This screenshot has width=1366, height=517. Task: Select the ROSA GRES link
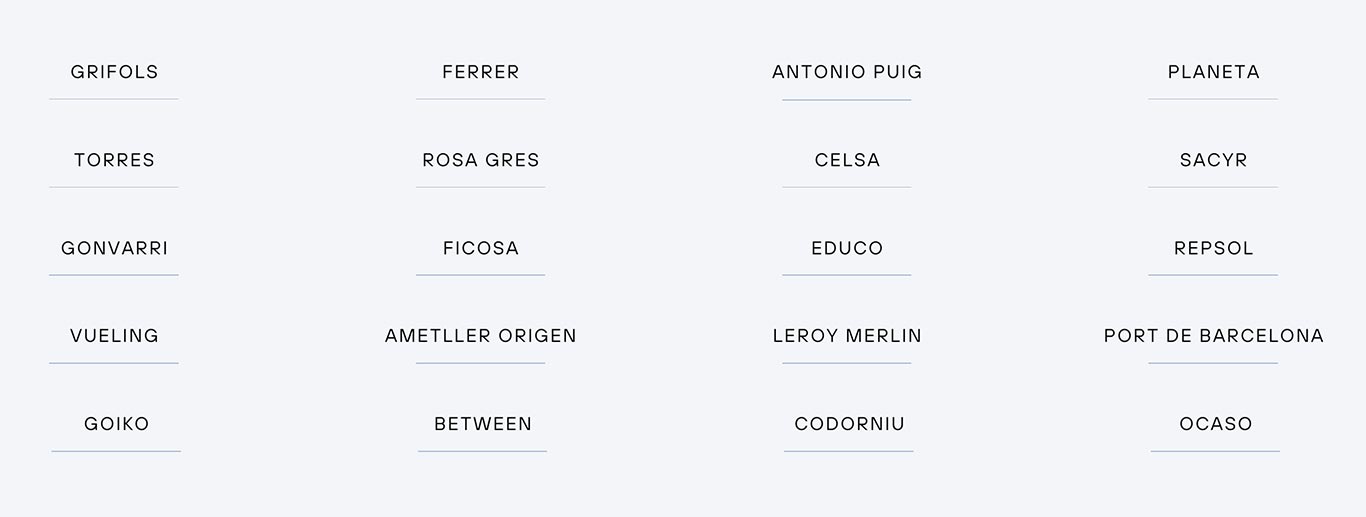coord(481,160)
